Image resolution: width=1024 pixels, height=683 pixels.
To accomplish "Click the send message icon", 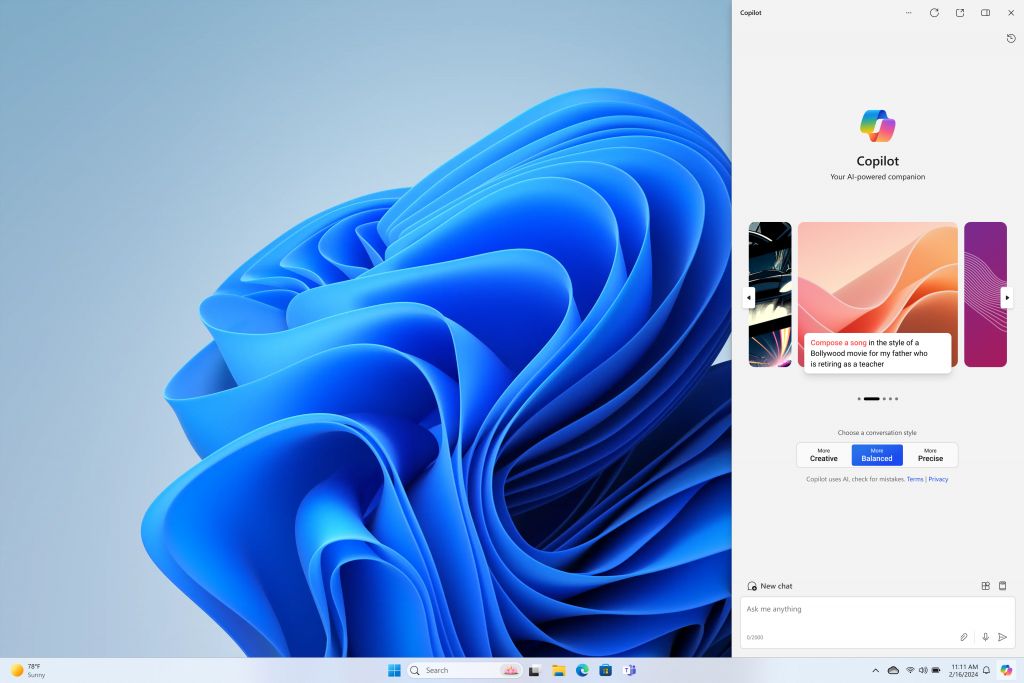I will (1004, 637).
